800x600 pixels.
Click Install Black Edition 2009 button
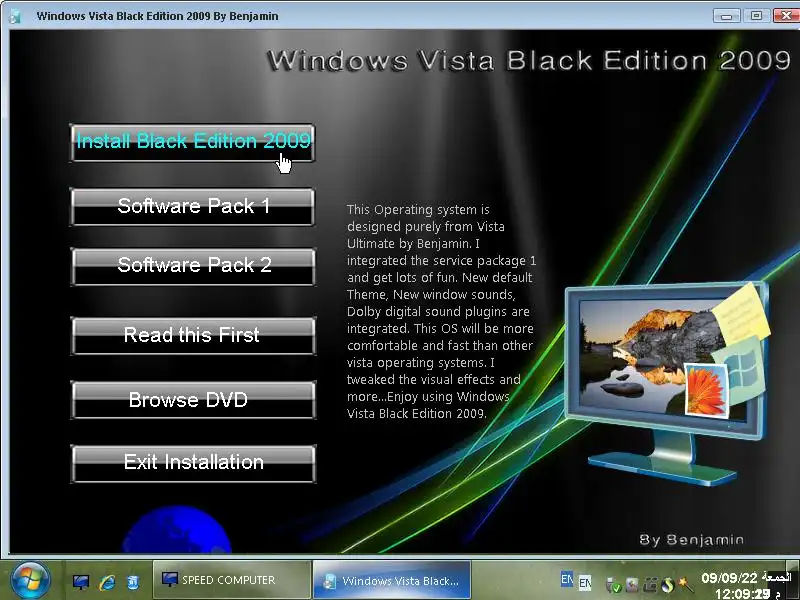click(192, 143)
